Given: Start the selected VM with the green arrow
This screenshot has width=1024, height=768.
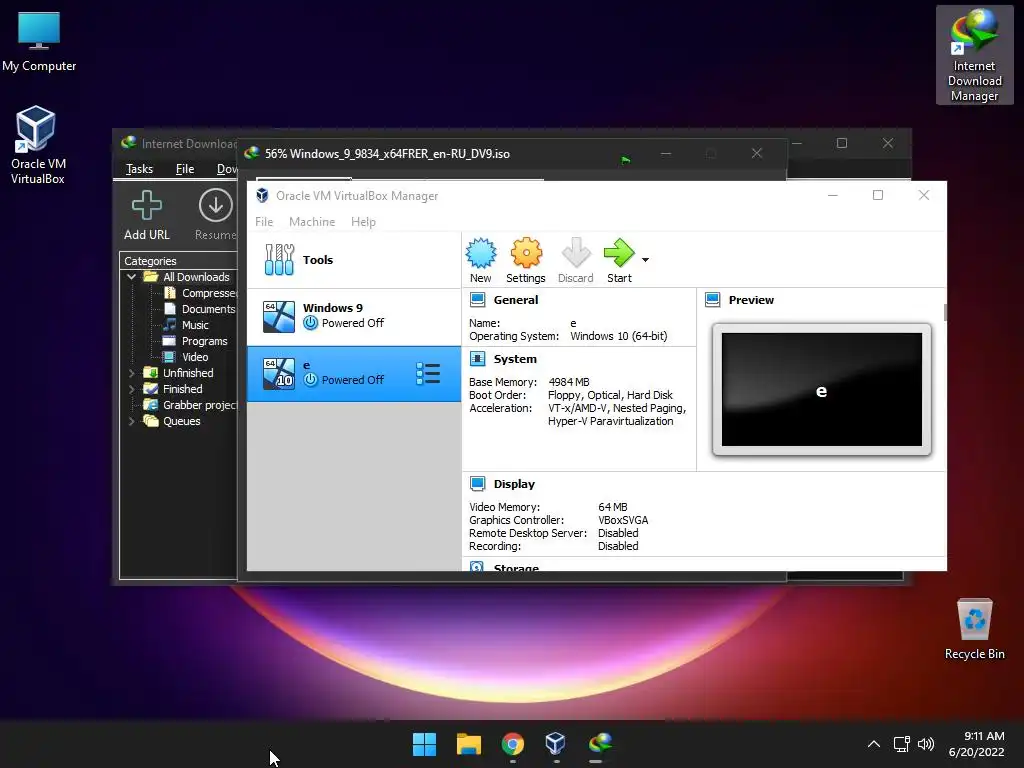Looking at the screenshot, I should [619, 260].
